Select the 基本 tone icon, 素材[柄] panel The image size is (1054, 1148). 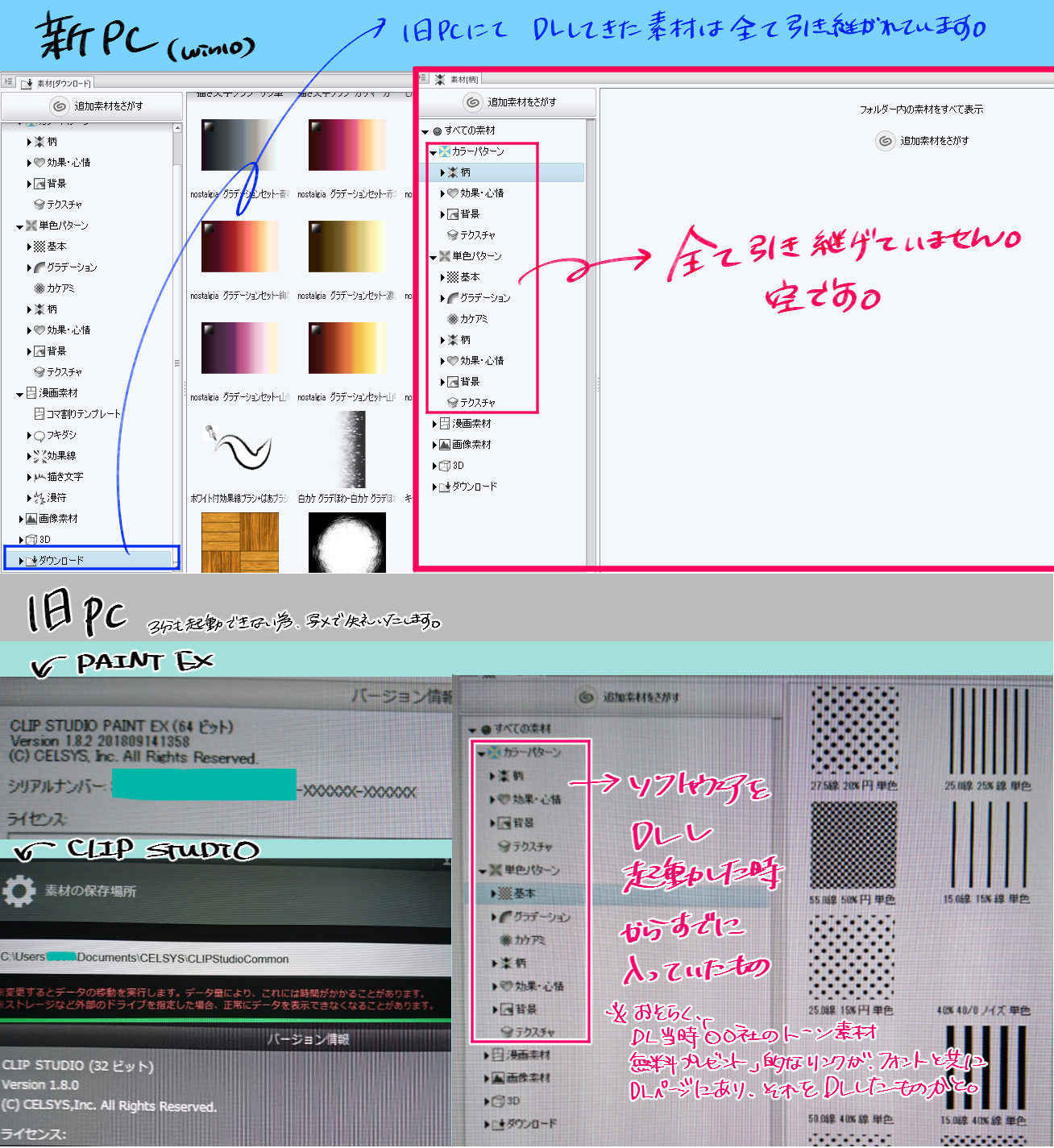(453, 277)
